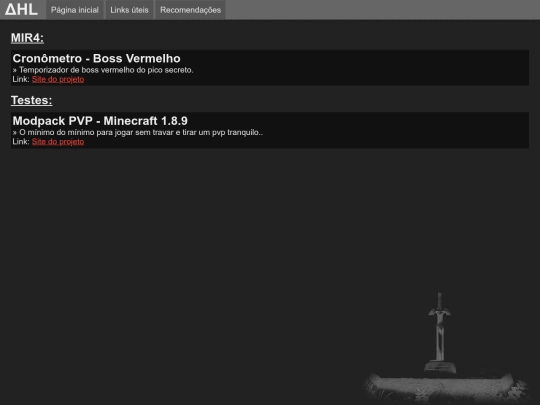Go to the Recomendações tab
Viewport: 540px width, 405px height.
(190, 10)
